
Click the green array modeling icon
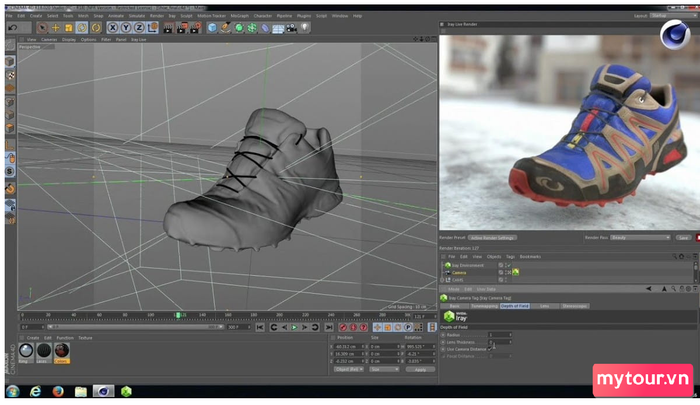(252, 28)
